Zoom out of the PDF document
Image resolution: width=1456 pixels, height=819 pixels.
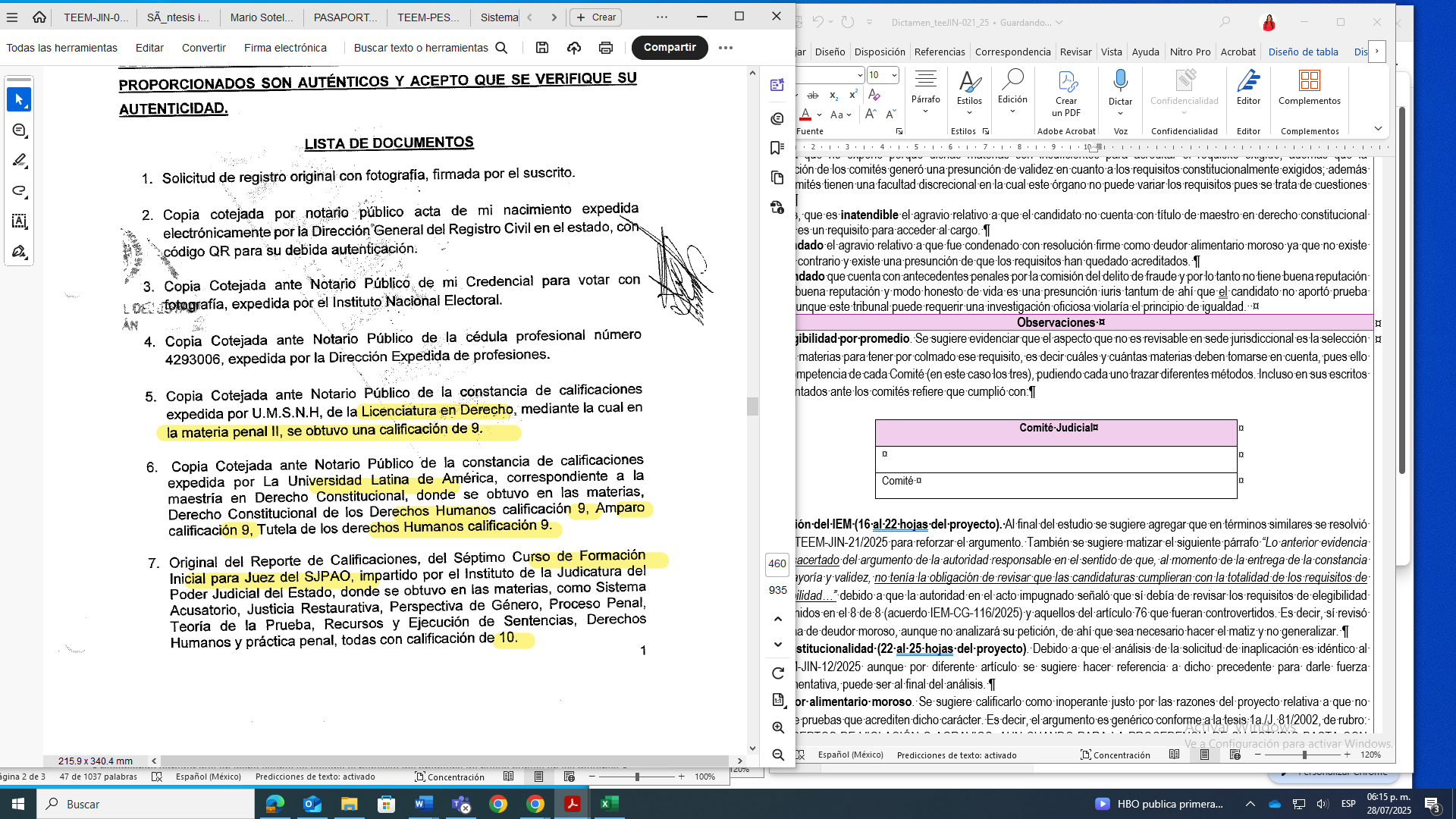coord(778,755)
